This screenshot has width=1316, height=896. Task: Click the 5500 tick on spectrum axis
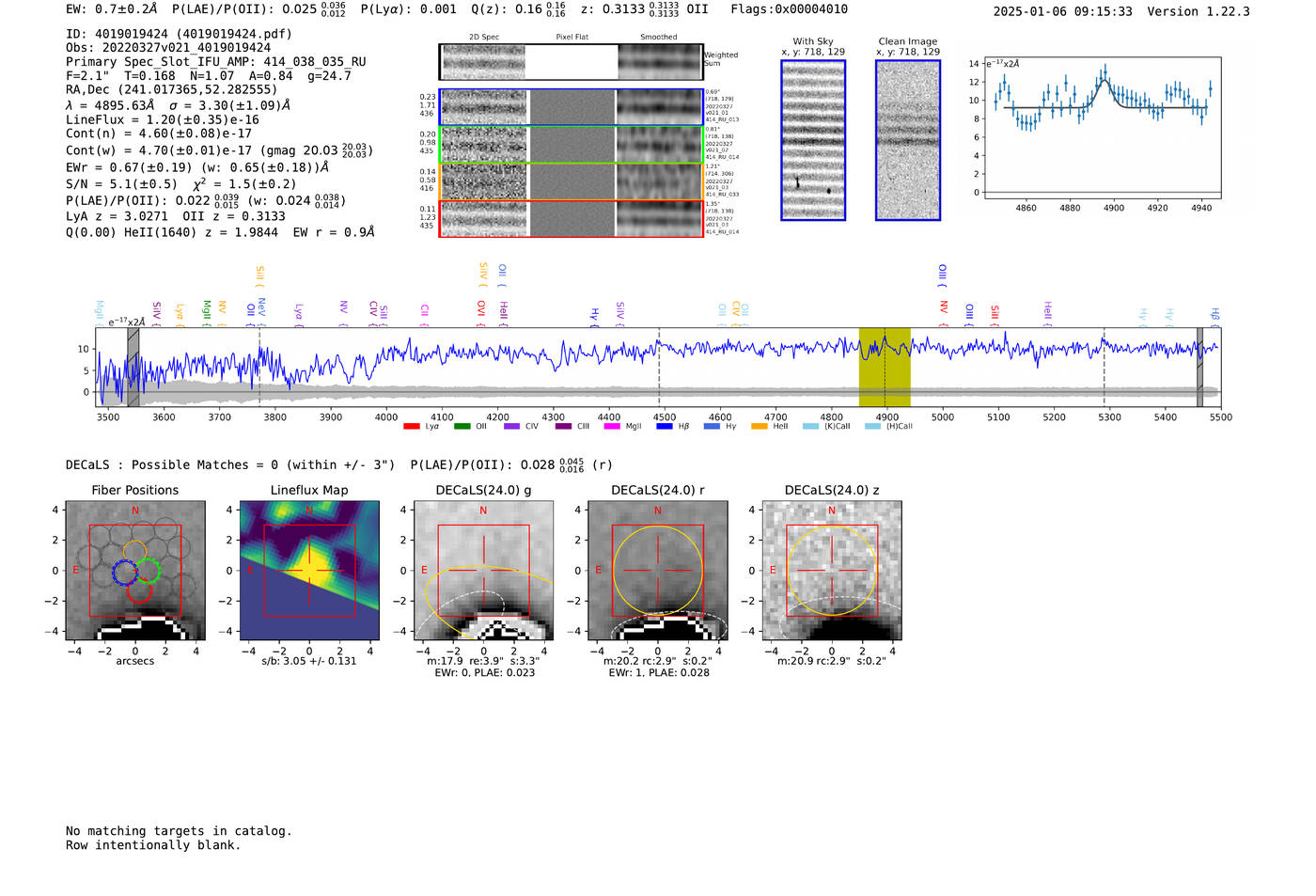[1220, 417]
